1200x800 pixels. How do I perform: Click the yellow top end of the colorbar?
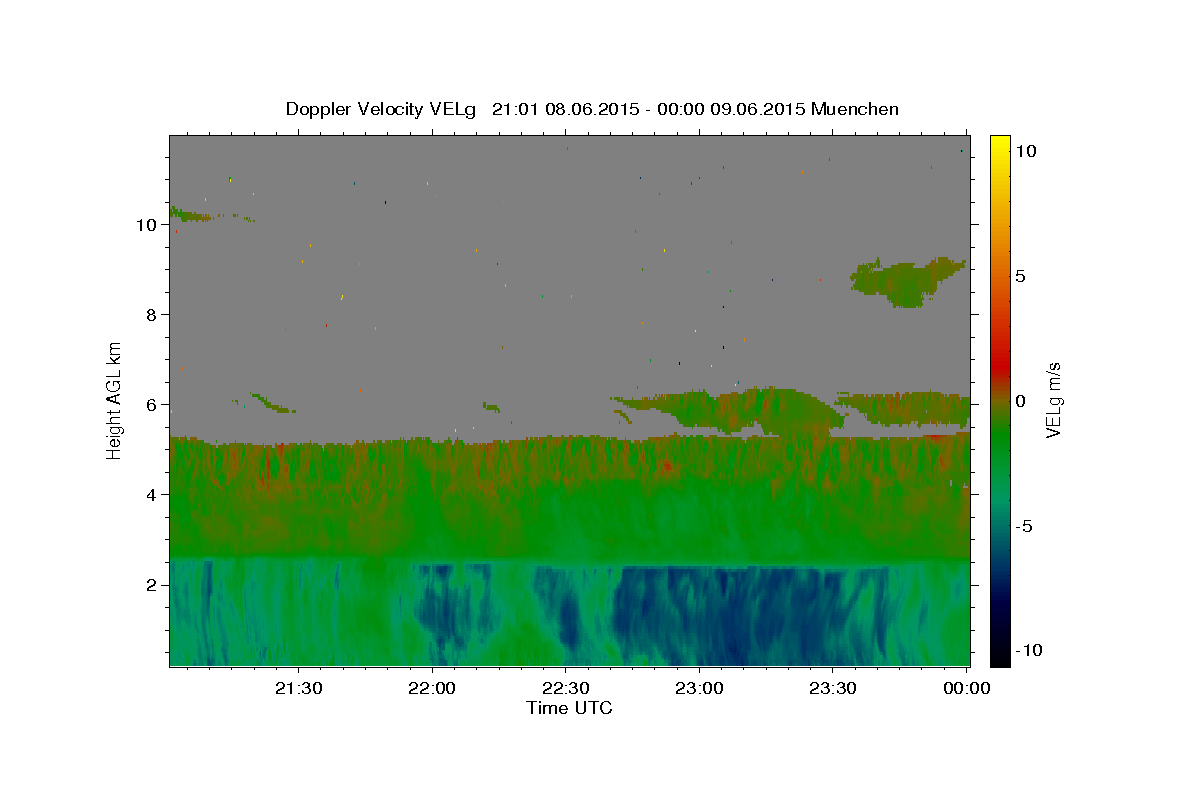pyautogui.click(x=1000, y=145)
